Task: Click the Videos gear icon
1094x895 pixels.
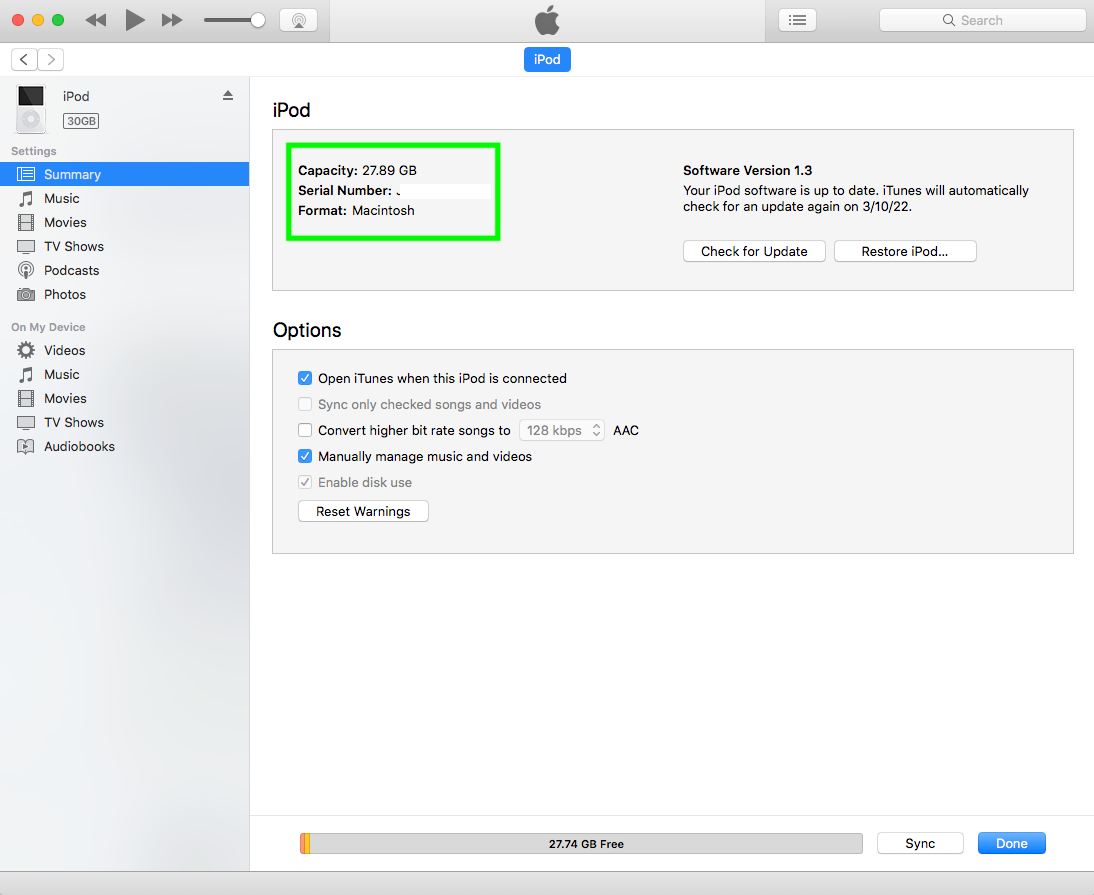Action: point(26,350)
